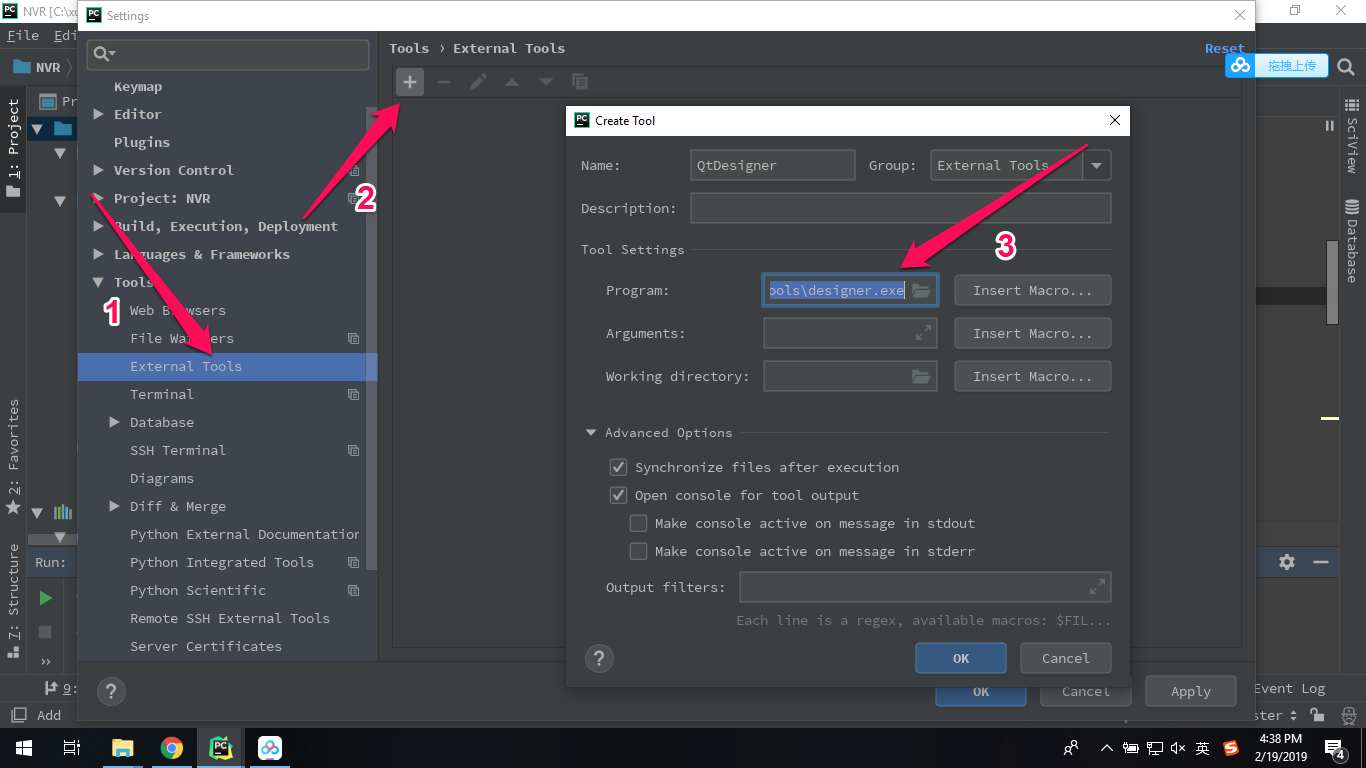This screenshot has height=768, width=1366.
Task: Open the Windows Start menu
Action: point(24,747)
